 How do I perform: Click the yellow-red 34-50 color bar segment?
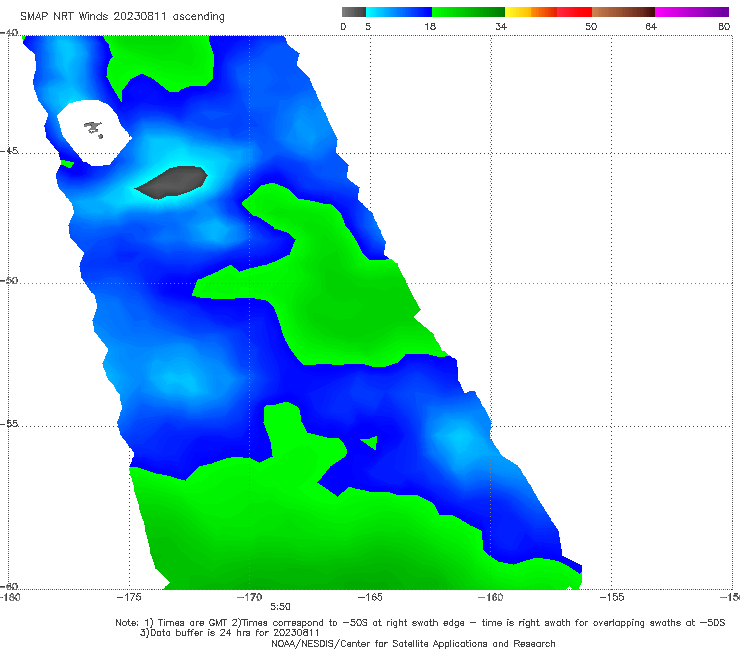coord(548,12)
